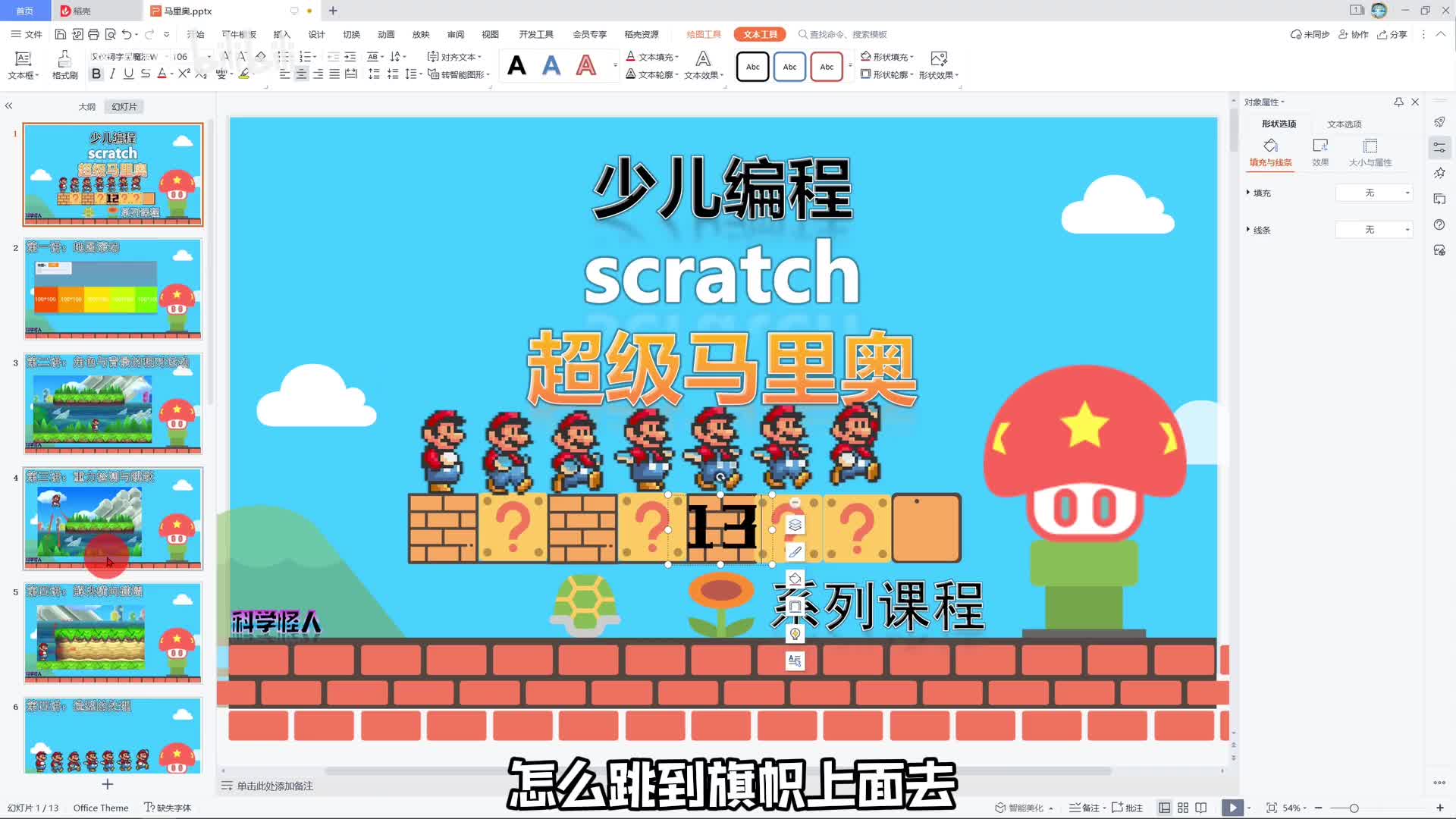1456x819 pixels.
Task: Redo the last undone action
Action: (149, 34)
